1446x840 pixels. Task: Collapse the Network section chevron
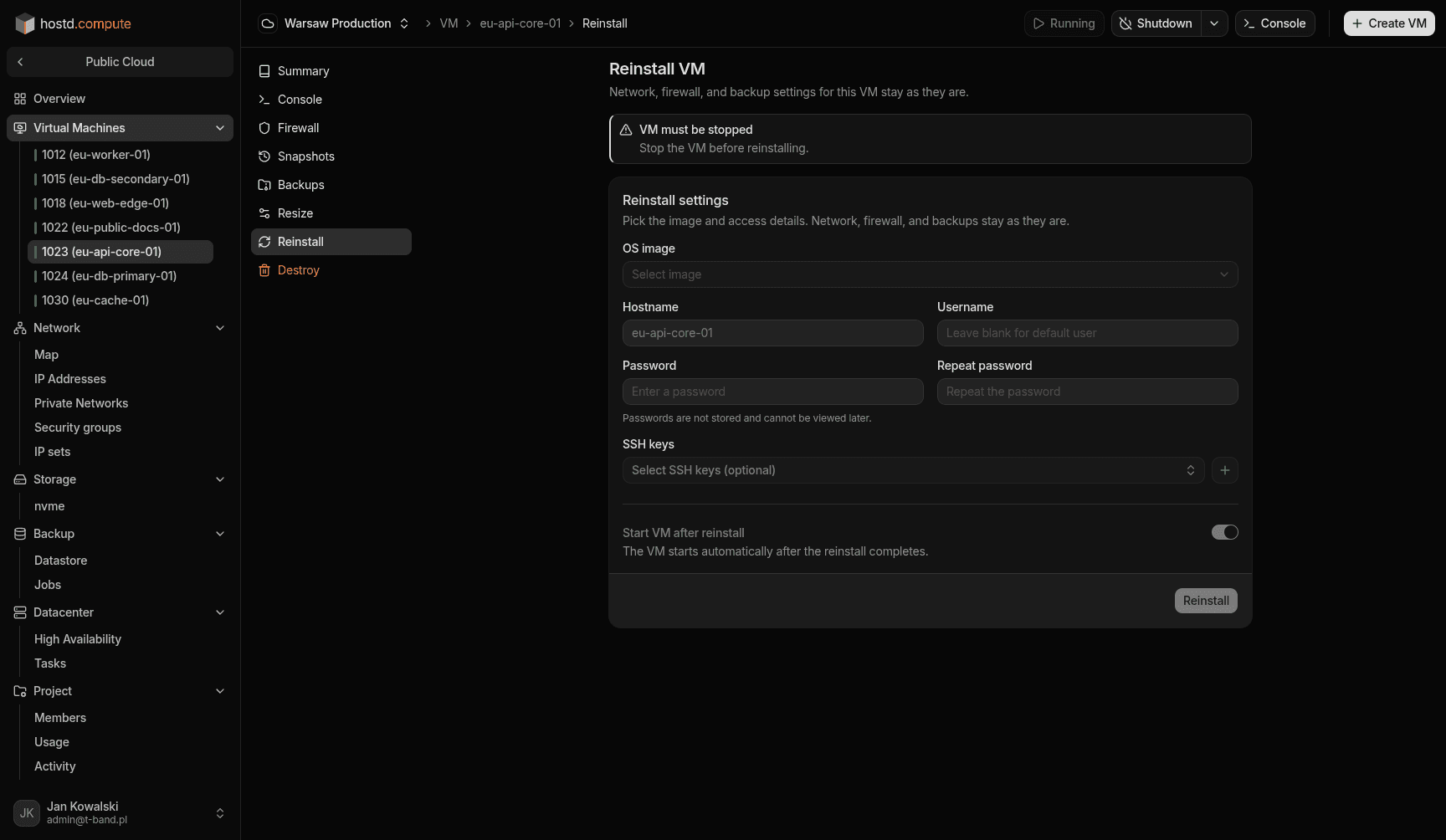(x=220, y=328)
